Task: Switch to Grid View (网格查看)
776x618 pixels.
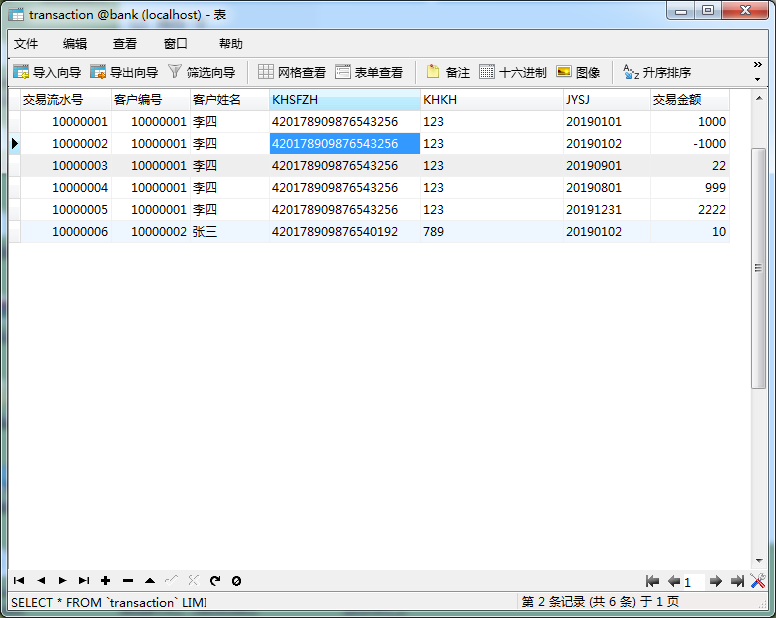Action: point(292,72)
